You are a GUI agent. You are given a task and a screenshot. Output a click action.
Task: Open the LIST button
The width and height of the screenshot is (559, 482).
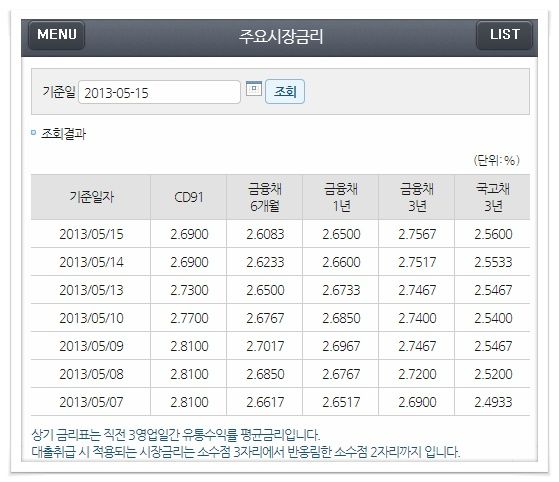click(x=504, y=35)
